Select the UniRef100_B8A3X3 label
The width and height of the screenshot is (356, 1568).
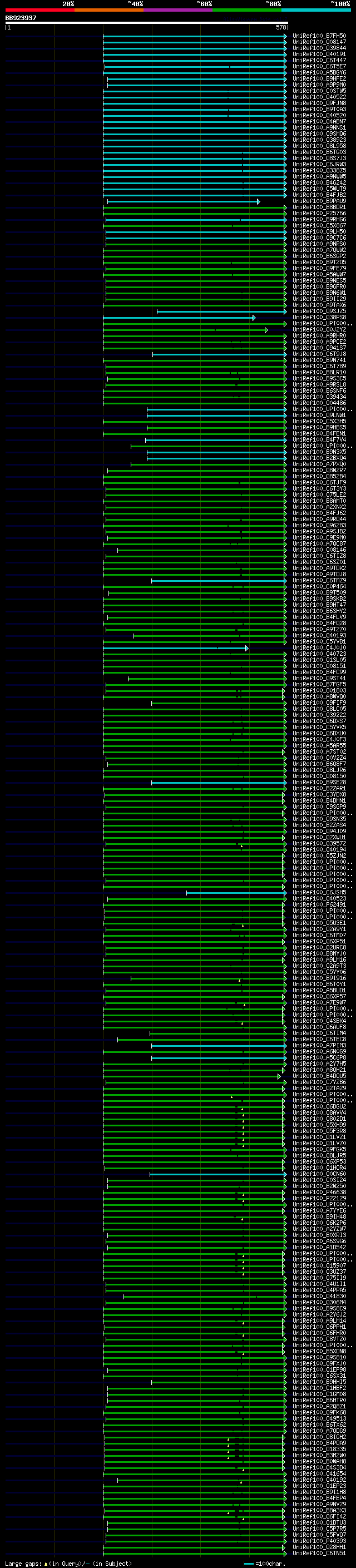pyautogui.click(x=319, y=1510)
